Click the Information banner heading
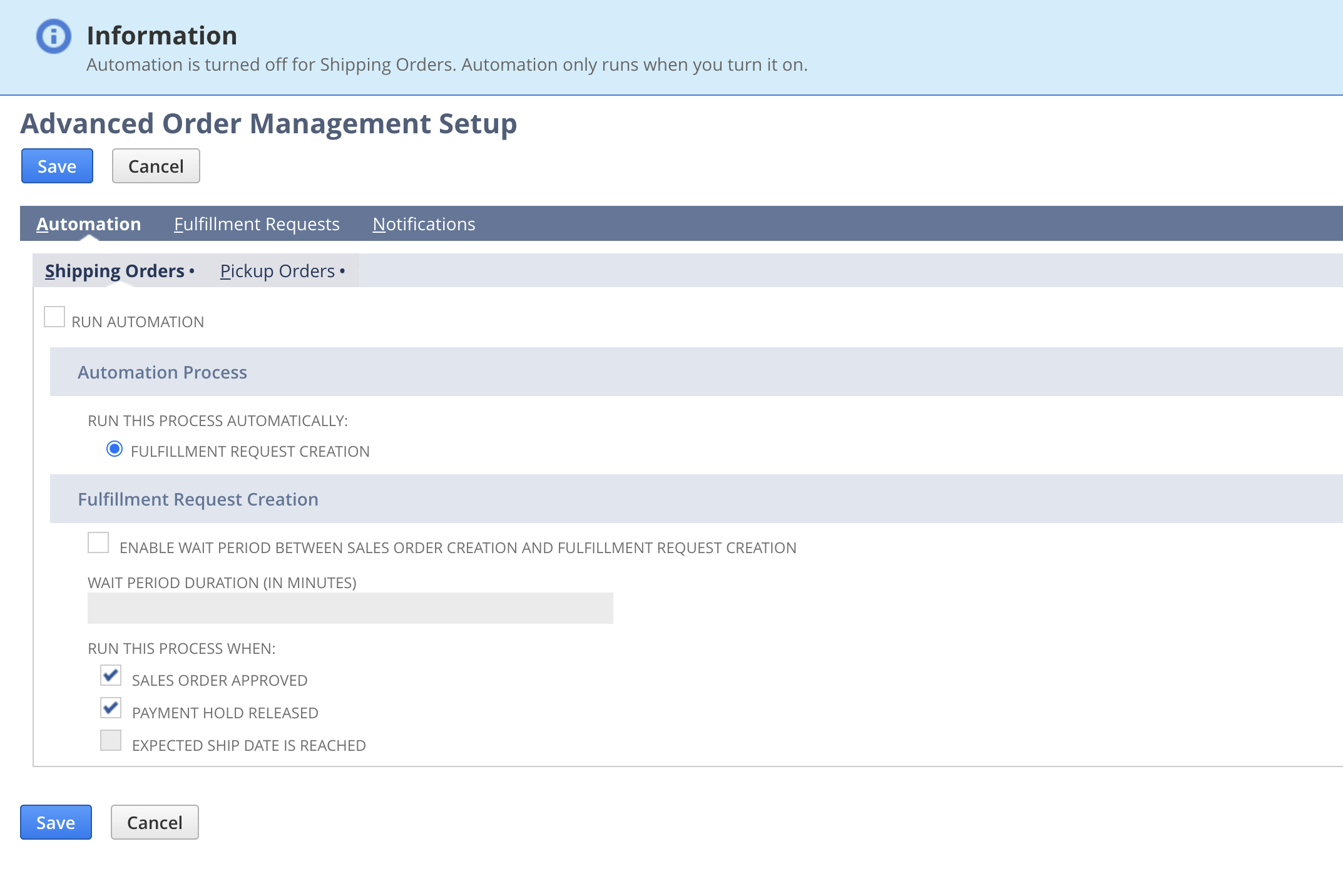Viewport: 1343px width, 896px height. point(162,36)
